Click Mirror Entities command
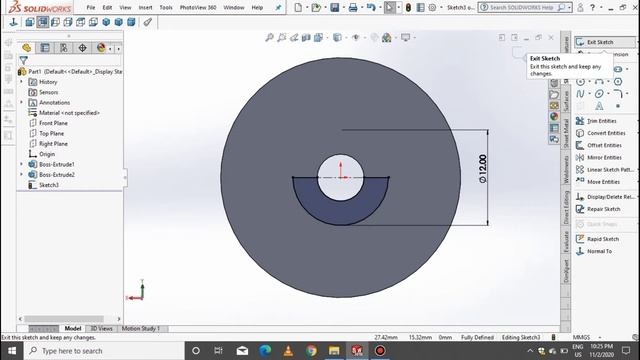Viewport: 640px width, 360px height. pos(599,158)
